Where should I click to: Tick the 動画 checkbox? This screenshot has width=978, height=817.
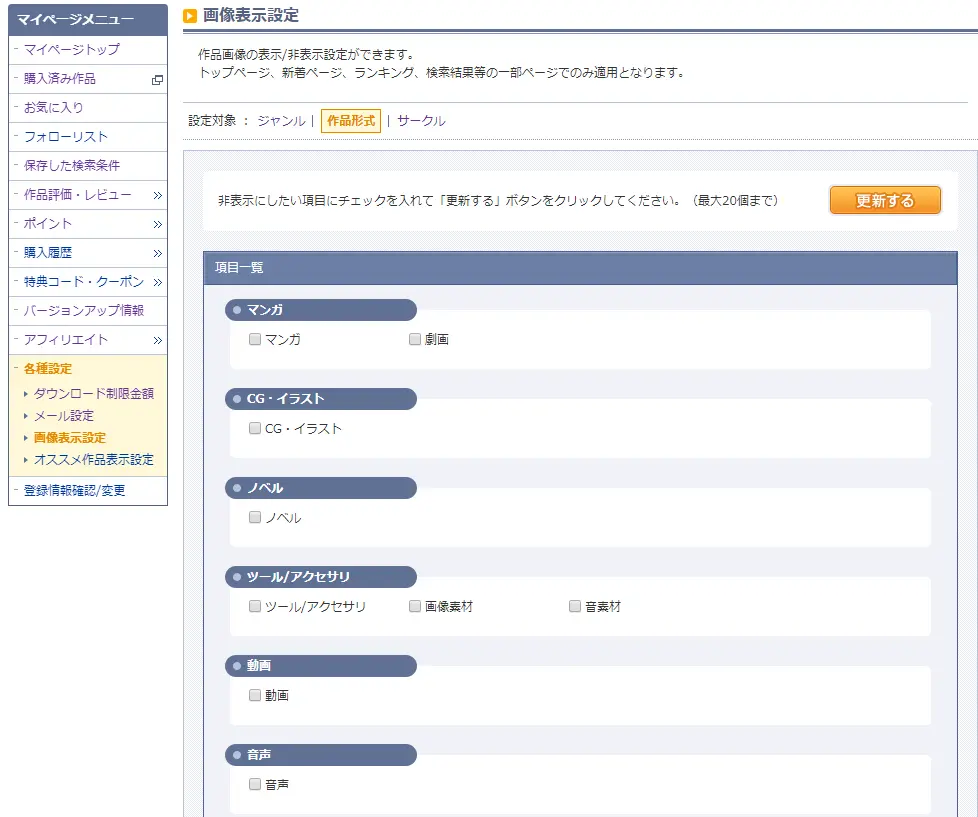click(x=254, y=695)
